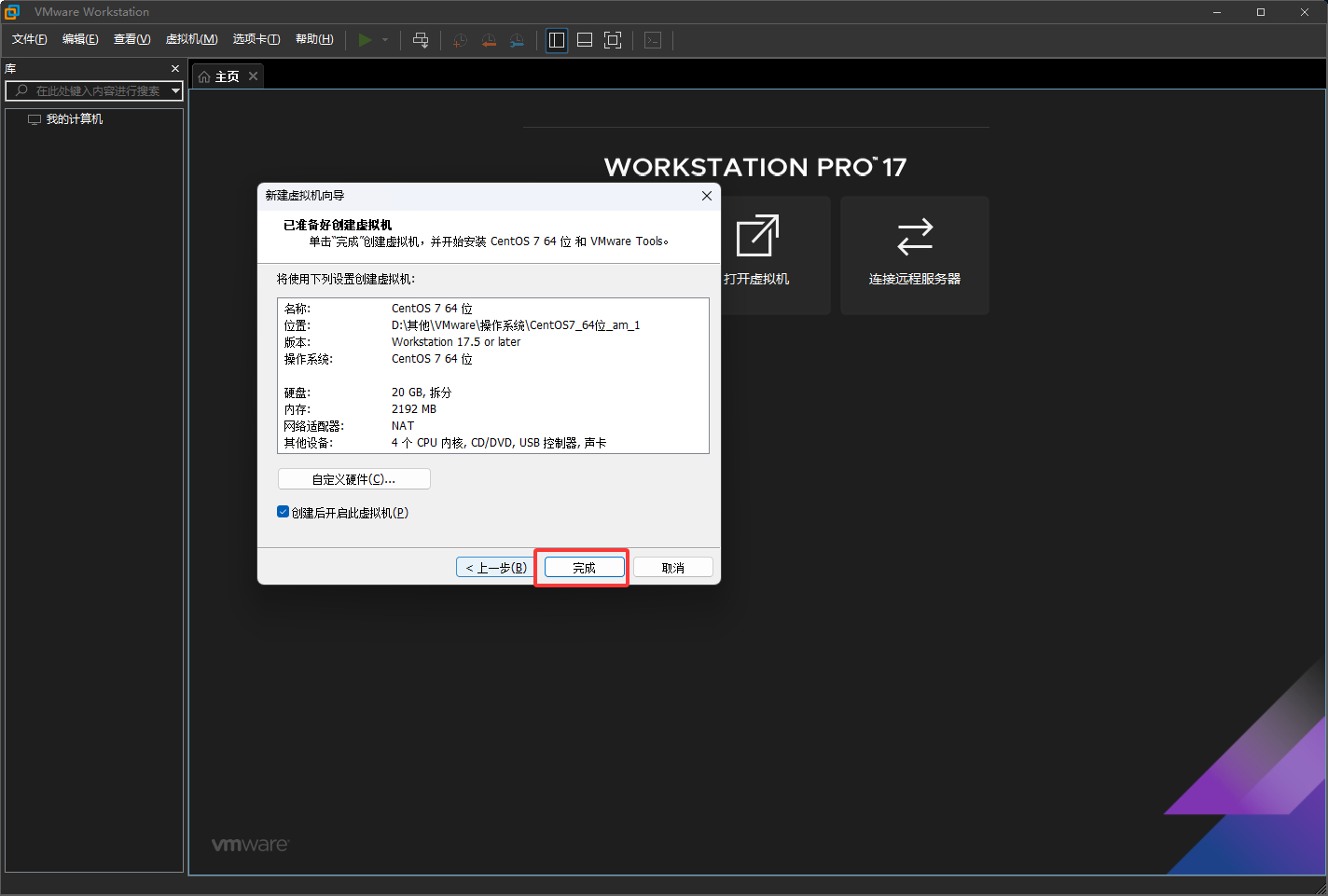Click the VMware Workstation title bar logo

pyautogui.click(x=12, y=12)
